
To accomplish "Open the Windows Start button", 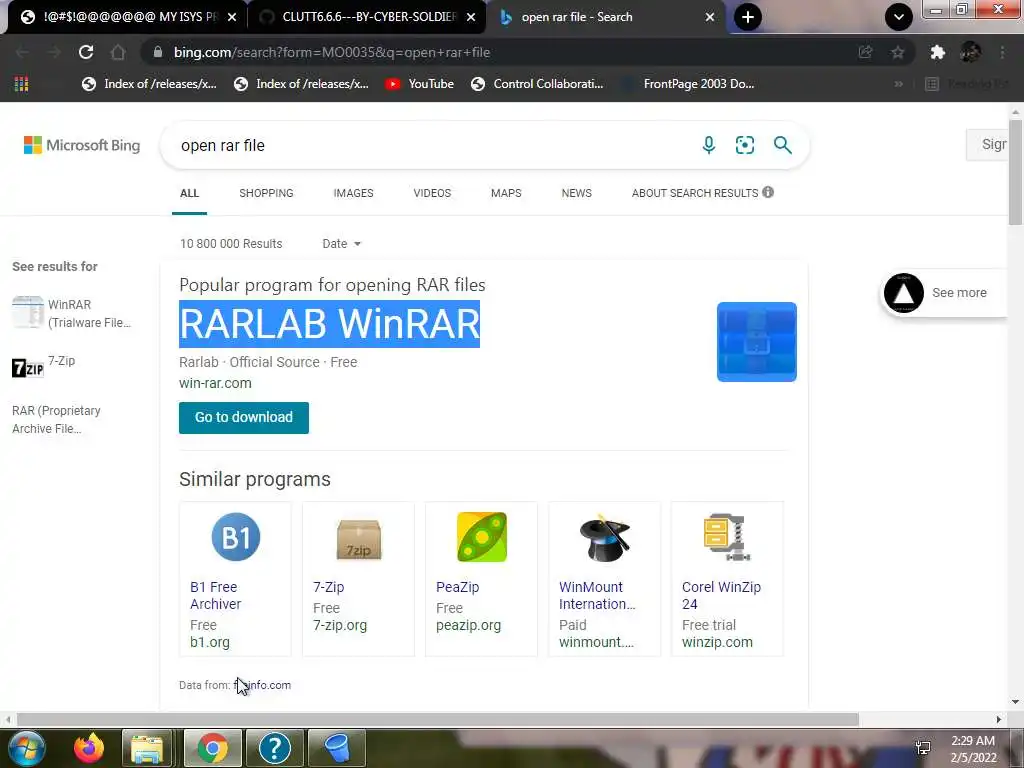I will pos(27,748).
